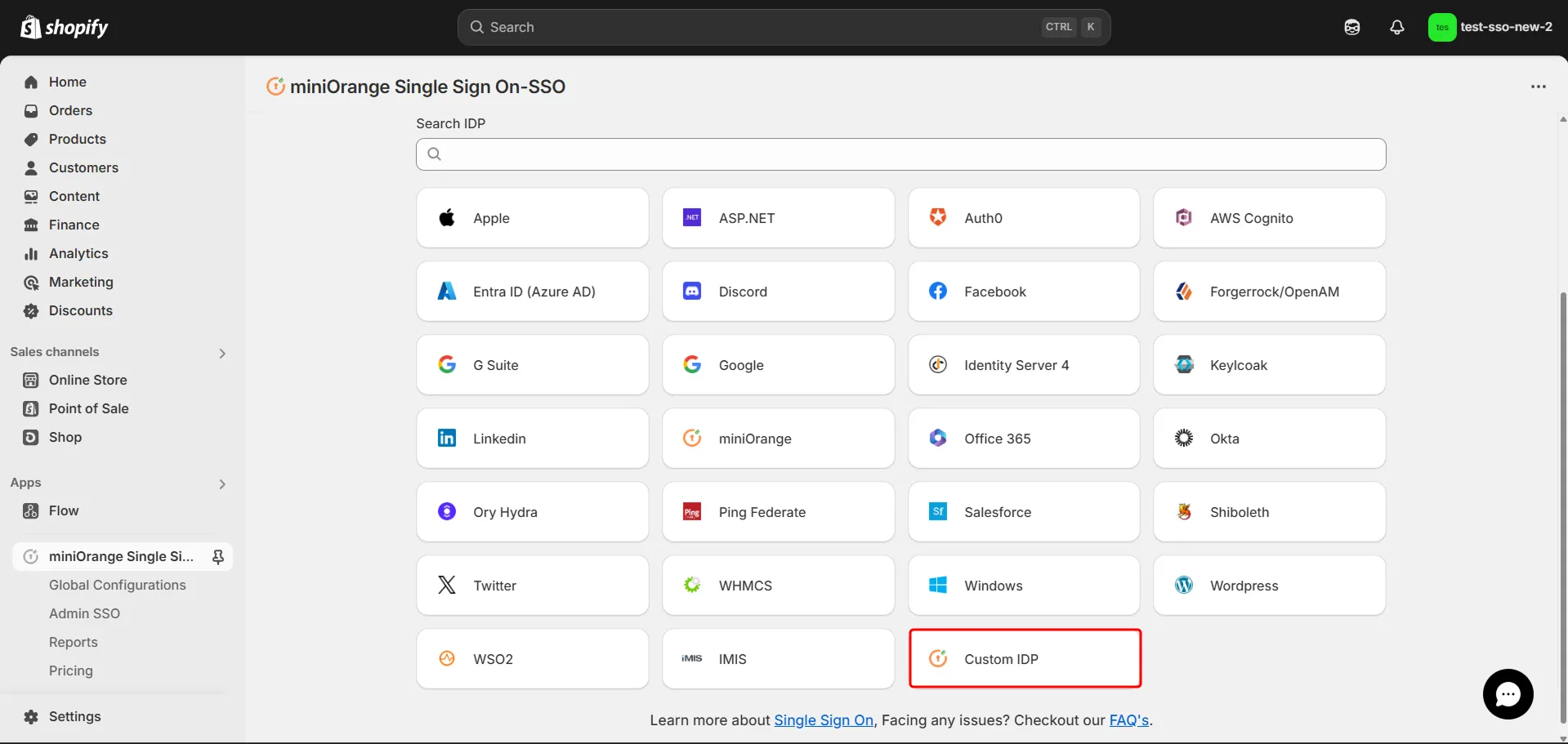
Task: Select the WSO2 IDP card
Action: coord(533,659)
